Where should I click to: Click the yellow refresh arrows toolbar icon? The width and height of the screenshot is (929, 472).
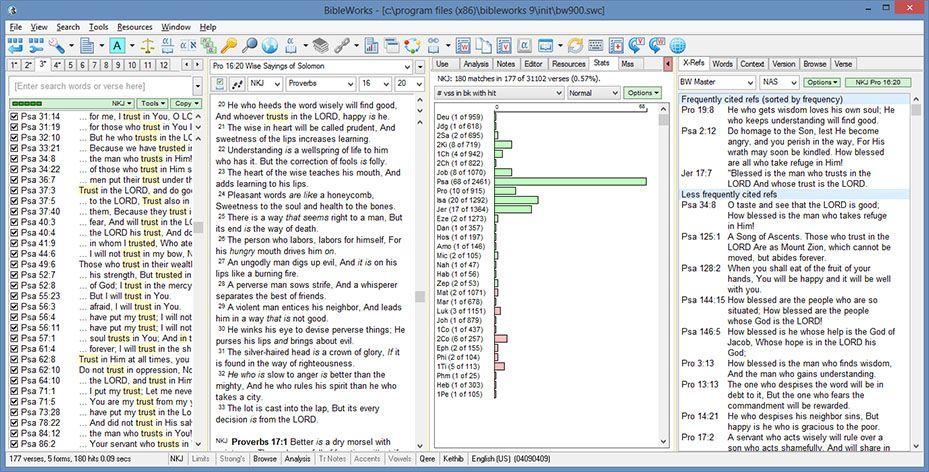click(x=575, y=45)
